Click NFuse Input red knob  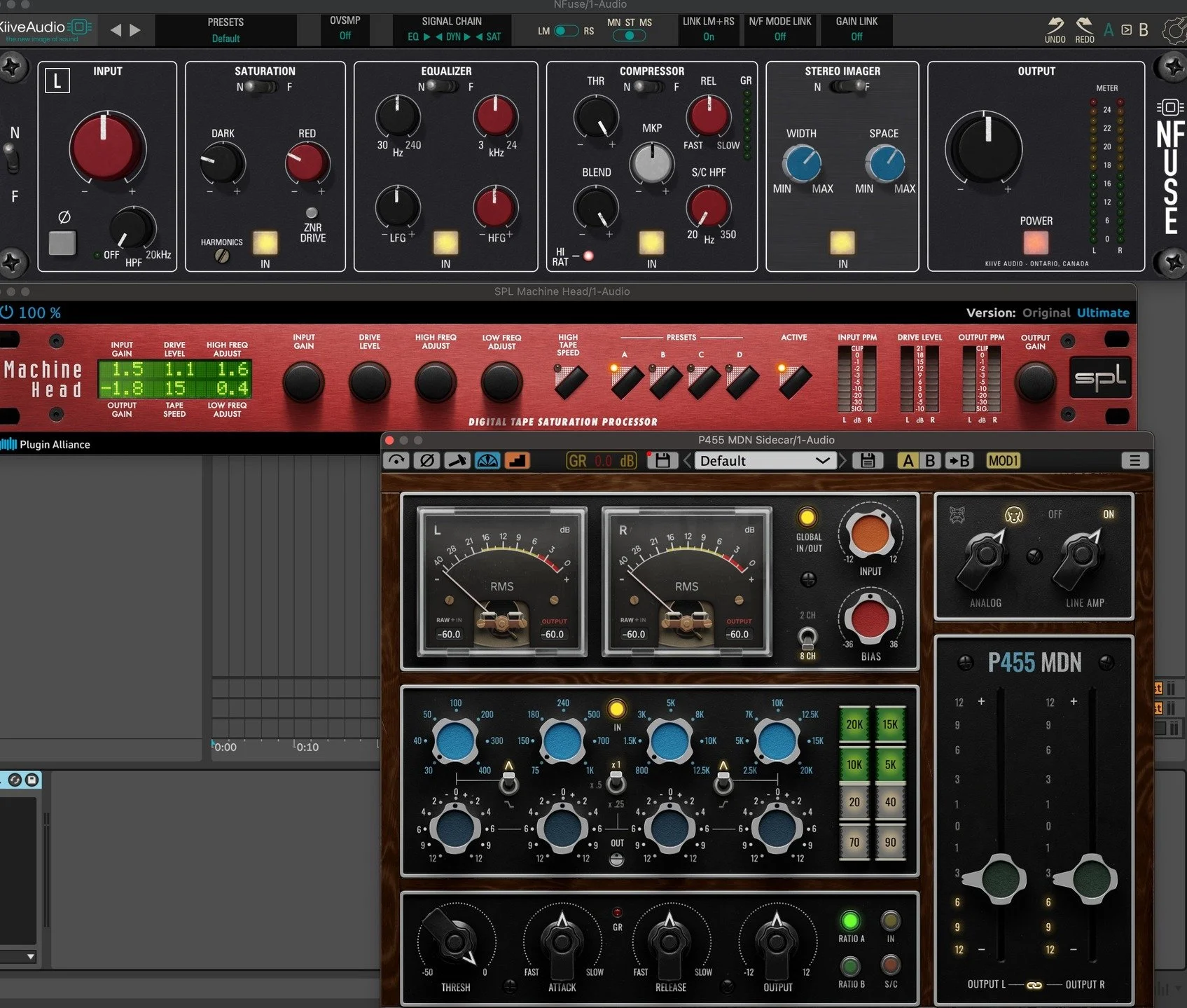(107, 149)
